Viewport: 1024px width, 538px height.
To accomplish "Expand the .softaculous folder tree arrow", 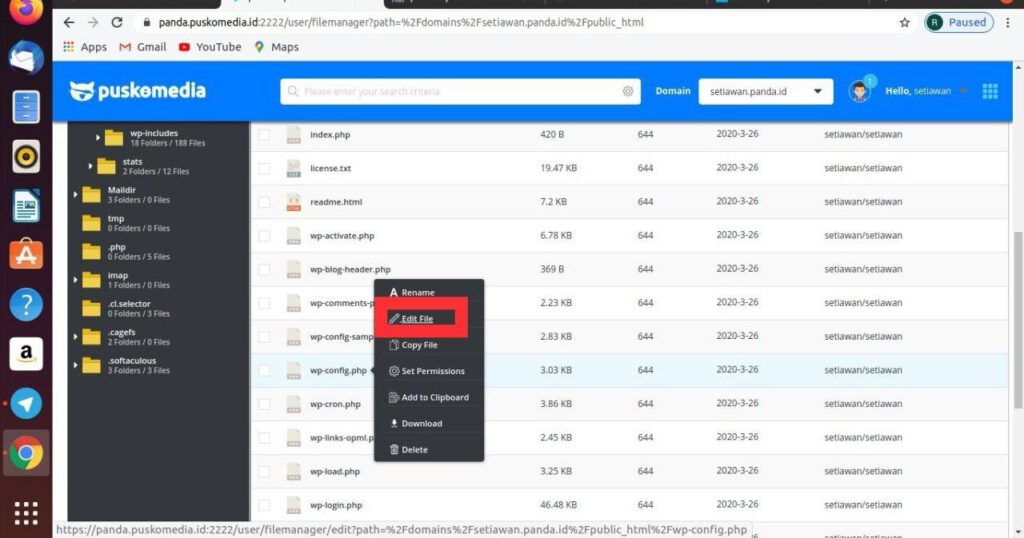I will point(75,365).
